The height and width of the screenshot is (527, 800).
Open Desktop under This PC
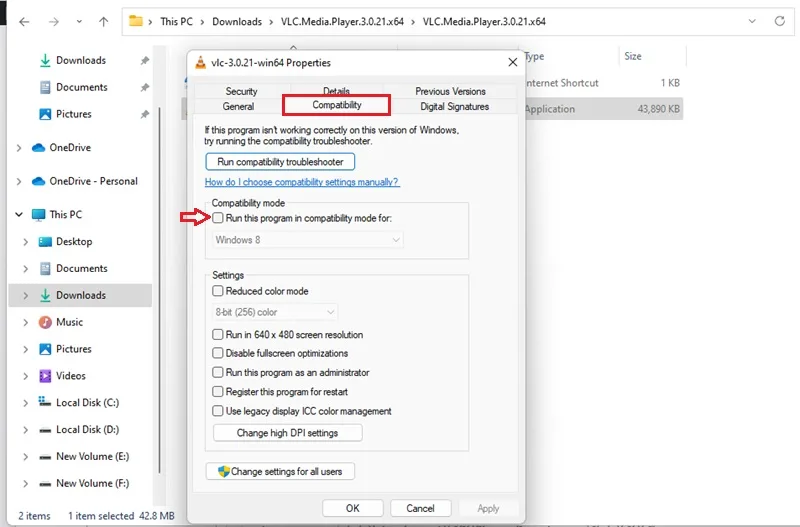74,241
